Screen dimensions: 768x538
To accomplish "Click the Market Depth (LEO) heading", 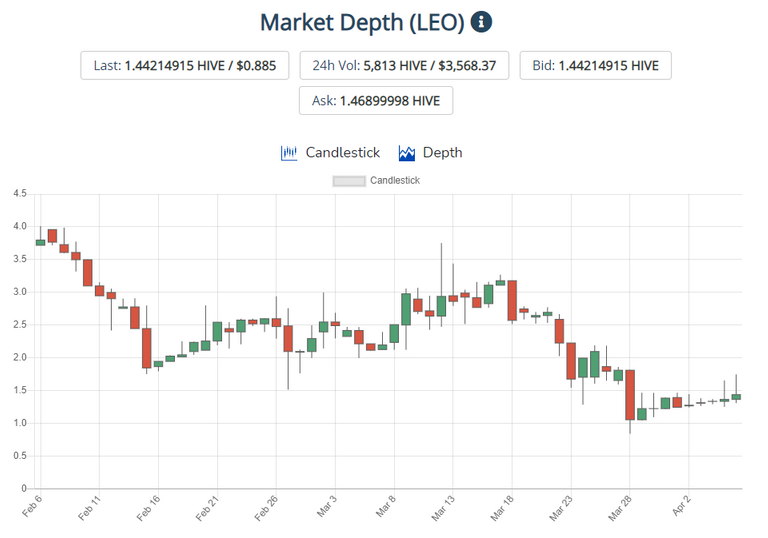I will 362,23.
